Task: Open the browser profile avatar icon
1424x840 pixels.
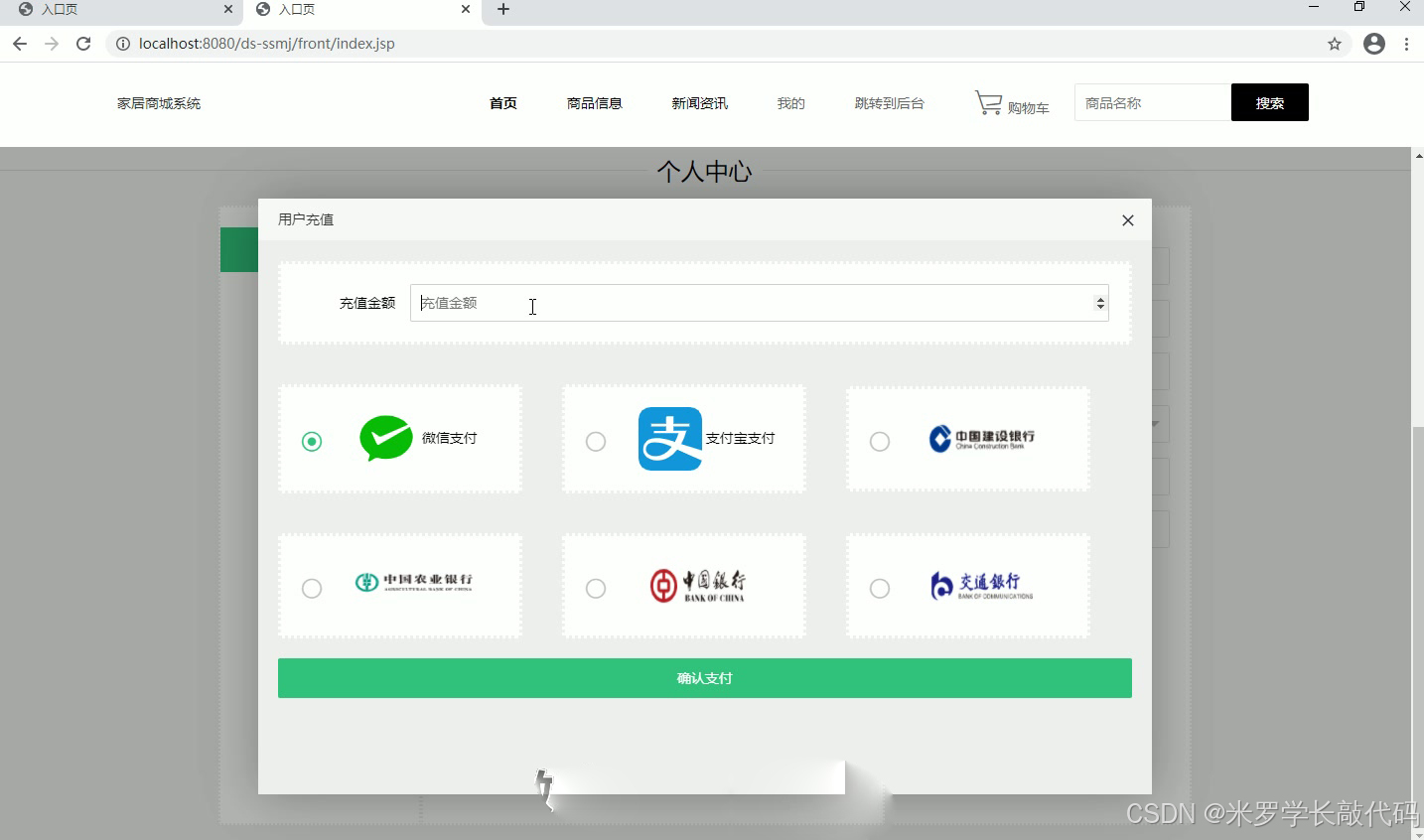Action: pyautogui.click(x=1373, y=44)
